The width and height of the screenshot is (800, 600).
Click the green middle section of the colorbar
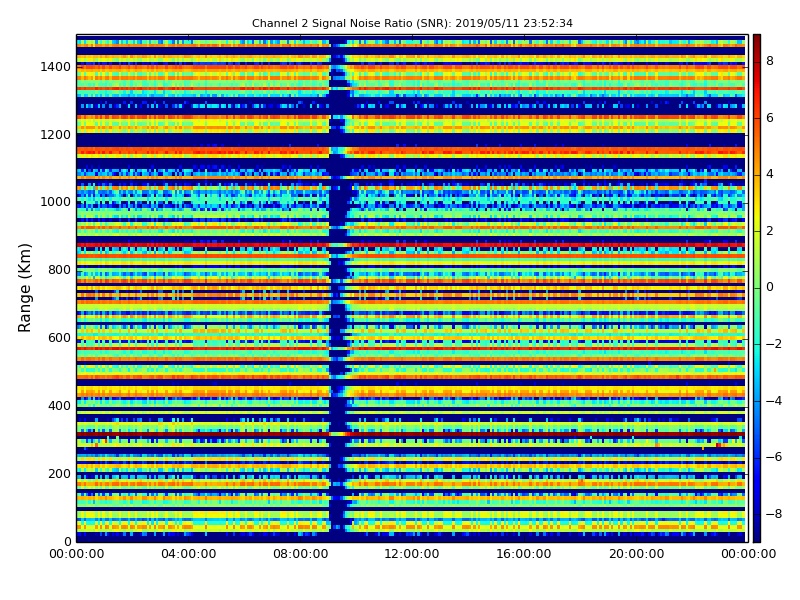pos(757,288)
